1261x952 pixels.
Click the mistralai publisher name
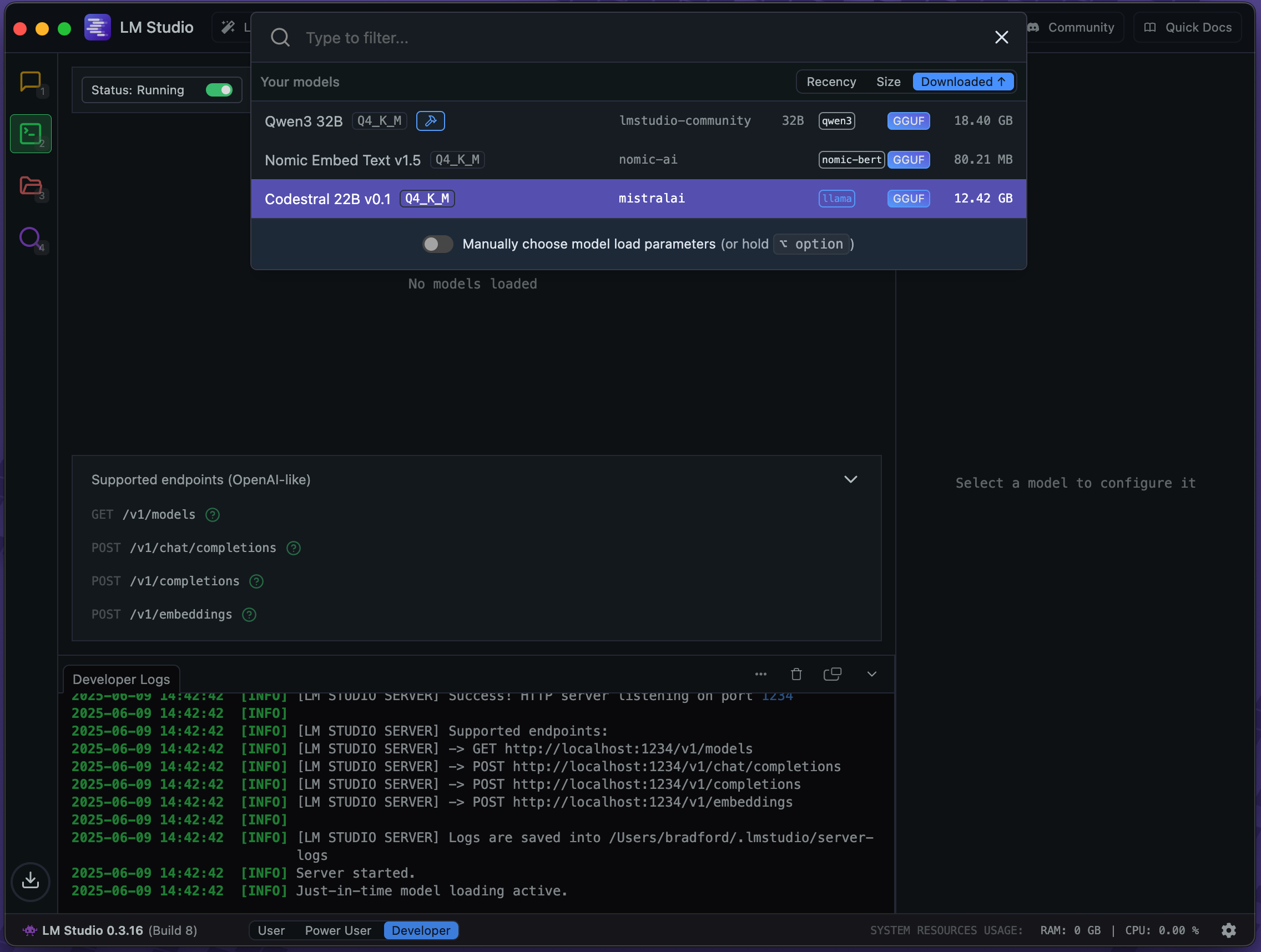coord(652,198)
